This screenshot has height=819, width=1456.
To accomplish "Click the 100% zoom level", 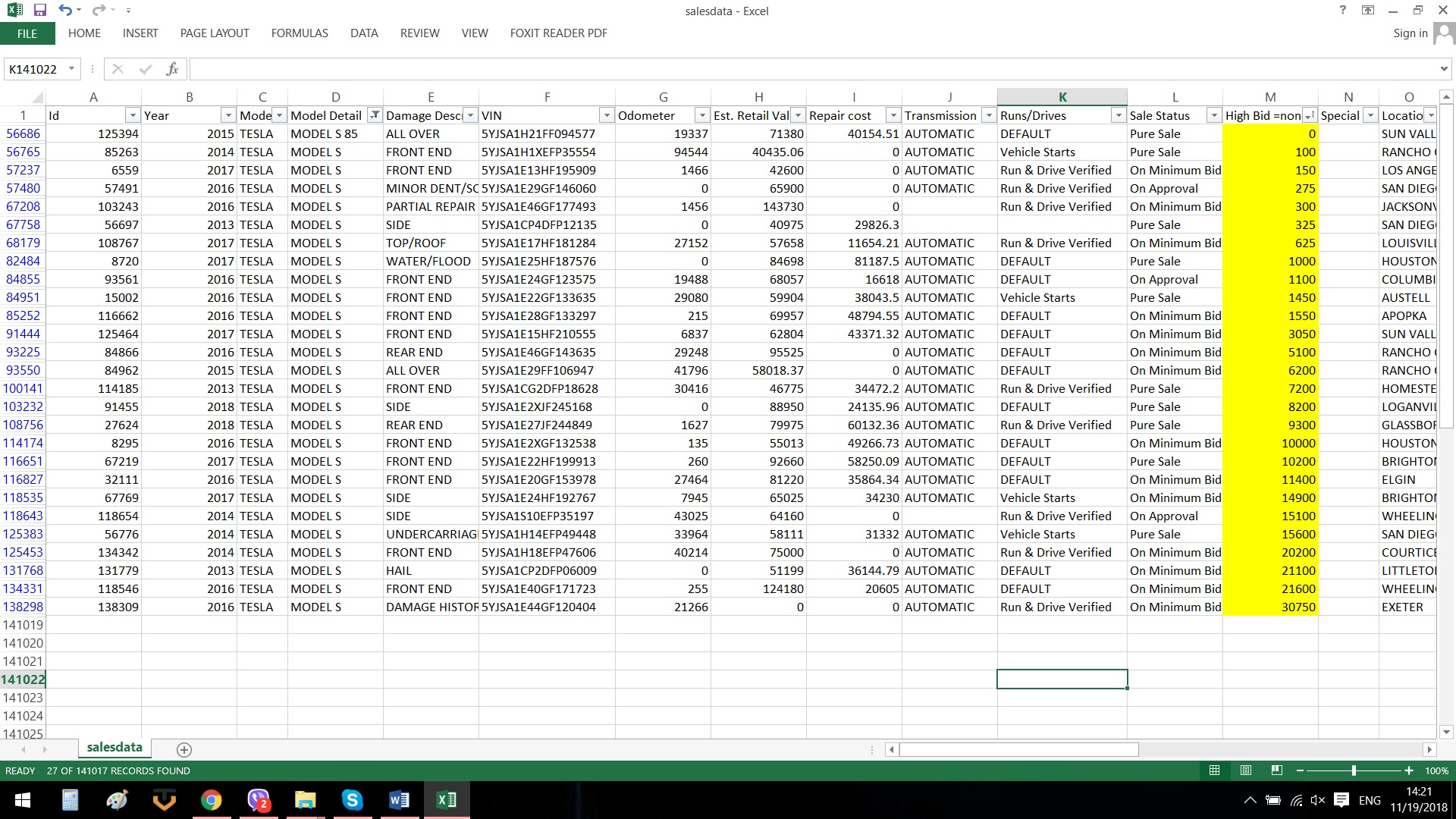I will pos(1436,770).
